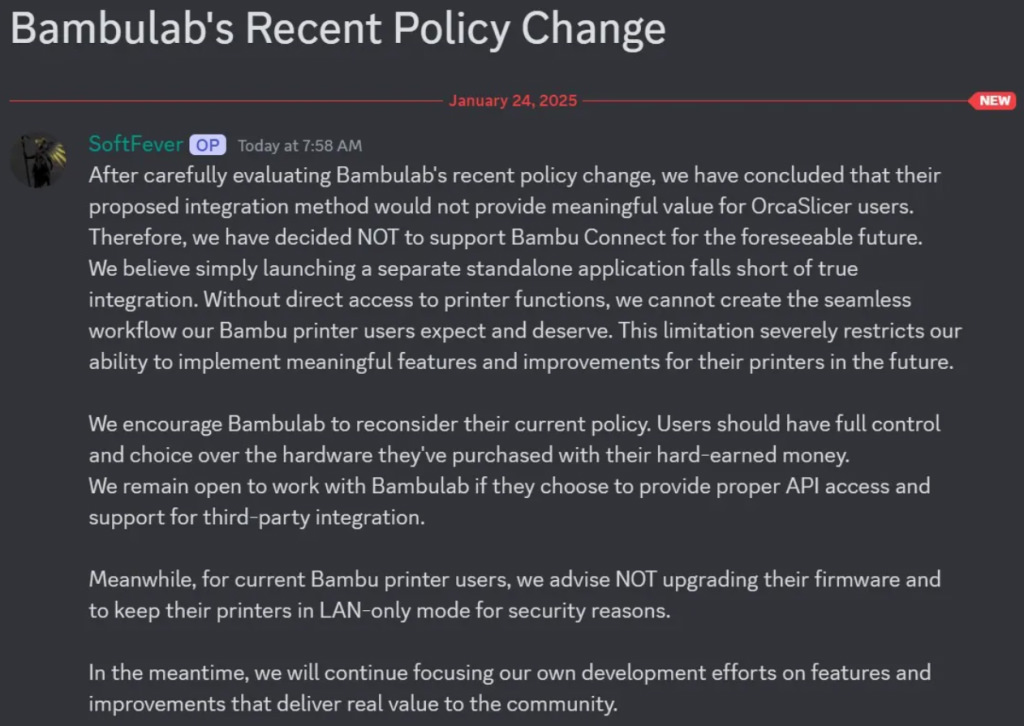Click the 'LAN-only mode' line of text
This screenshot has height=726, width=1024.
[379, 610]
